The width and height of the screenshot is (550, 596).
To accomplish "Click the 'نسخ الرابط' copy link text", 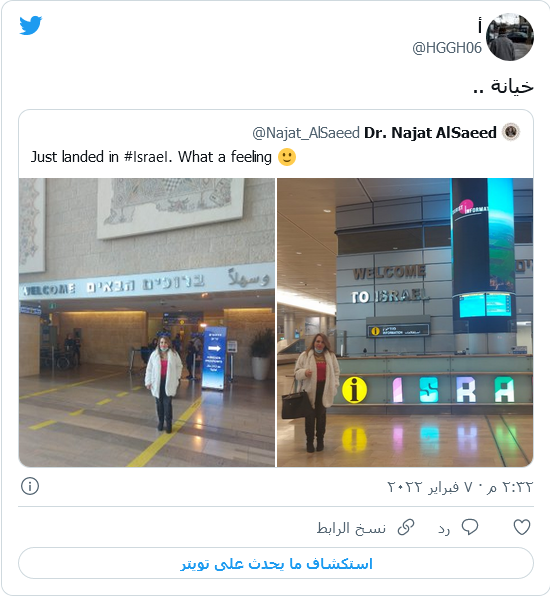I will tap(351, 528).
